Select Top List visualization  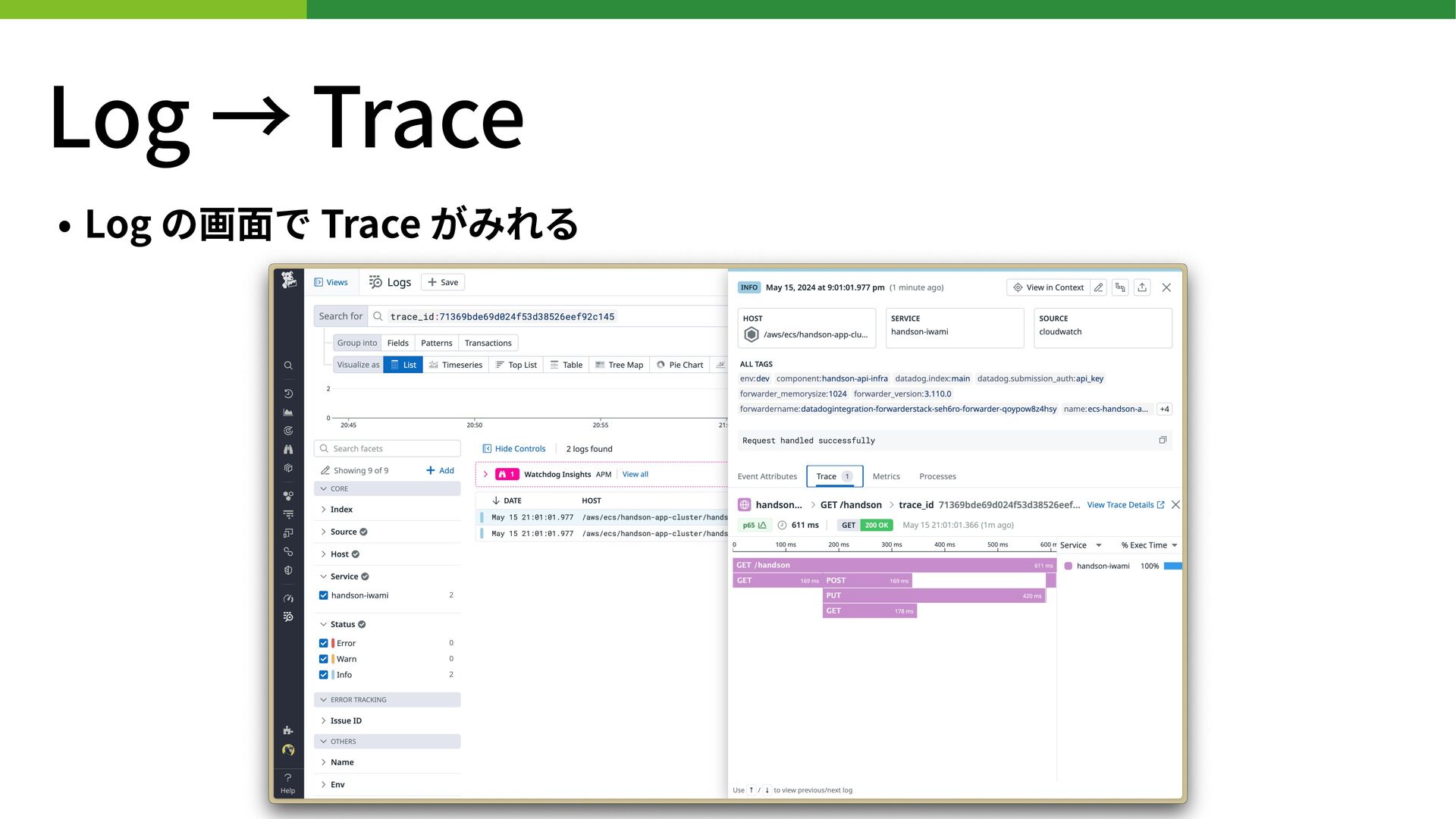(516, 365)
